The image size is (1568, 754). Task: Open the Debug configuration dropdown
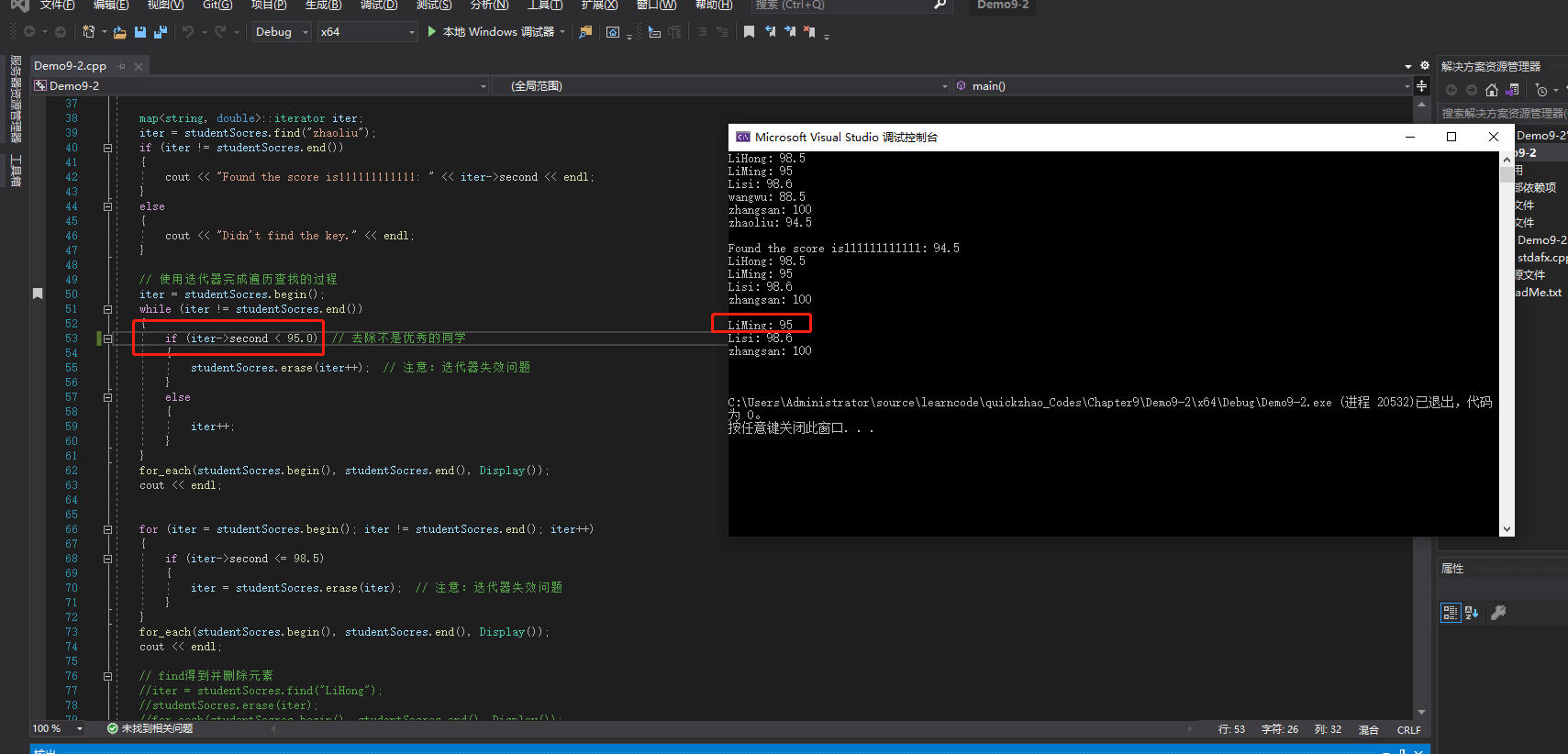(282, 32)
